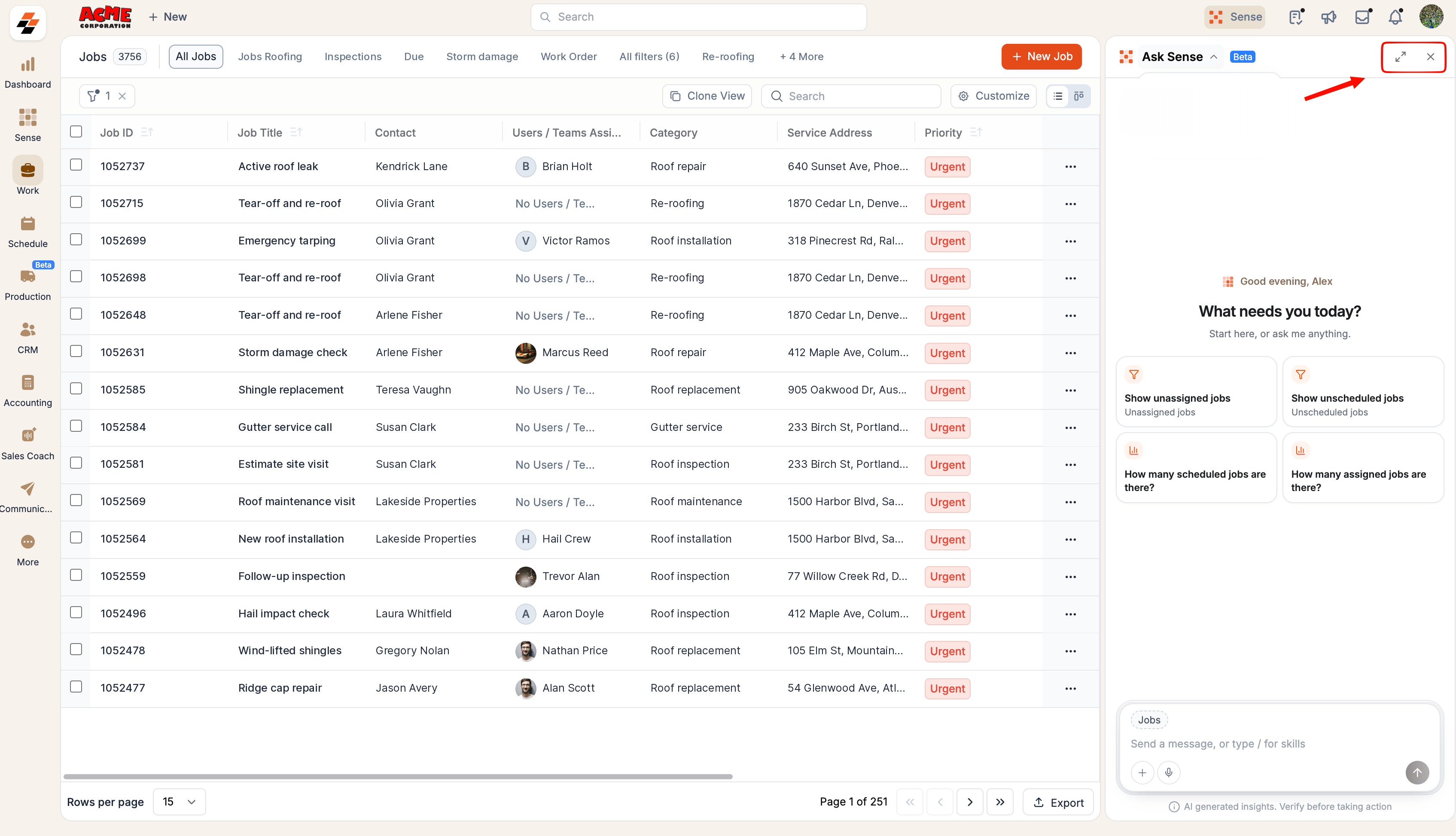Open the inbox mail icon
The height and width of the screenshot is (836, 1456).
pyautogui.click(x=1362, y=17)
